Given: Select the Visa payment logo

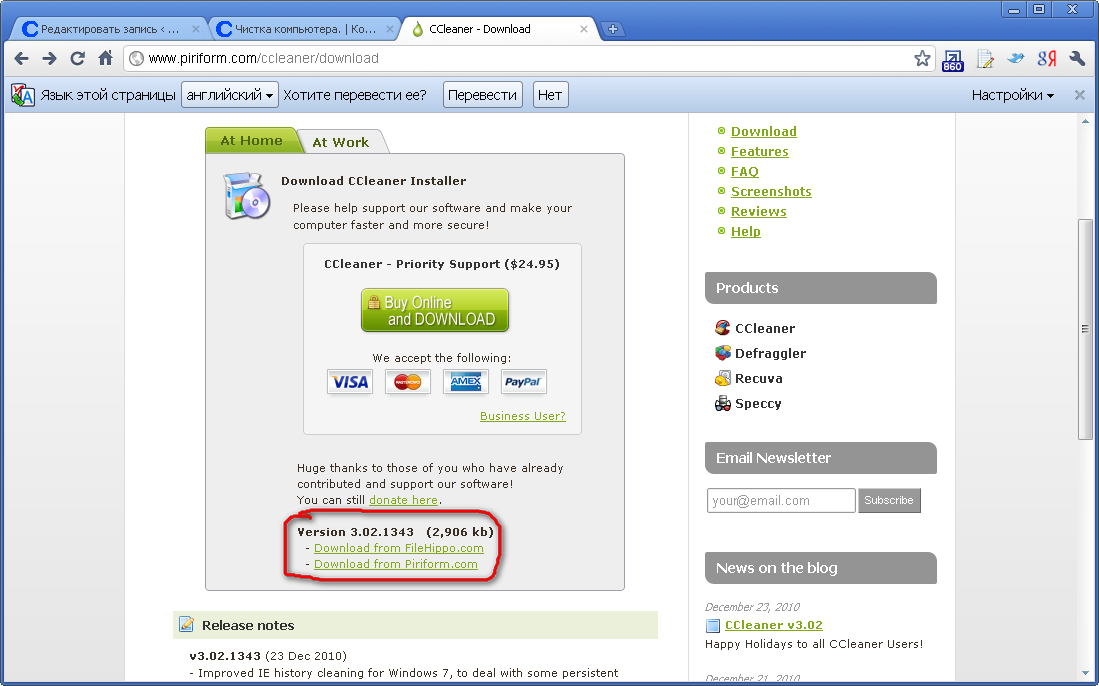Looking at the screenshot, I should point(350,382).
